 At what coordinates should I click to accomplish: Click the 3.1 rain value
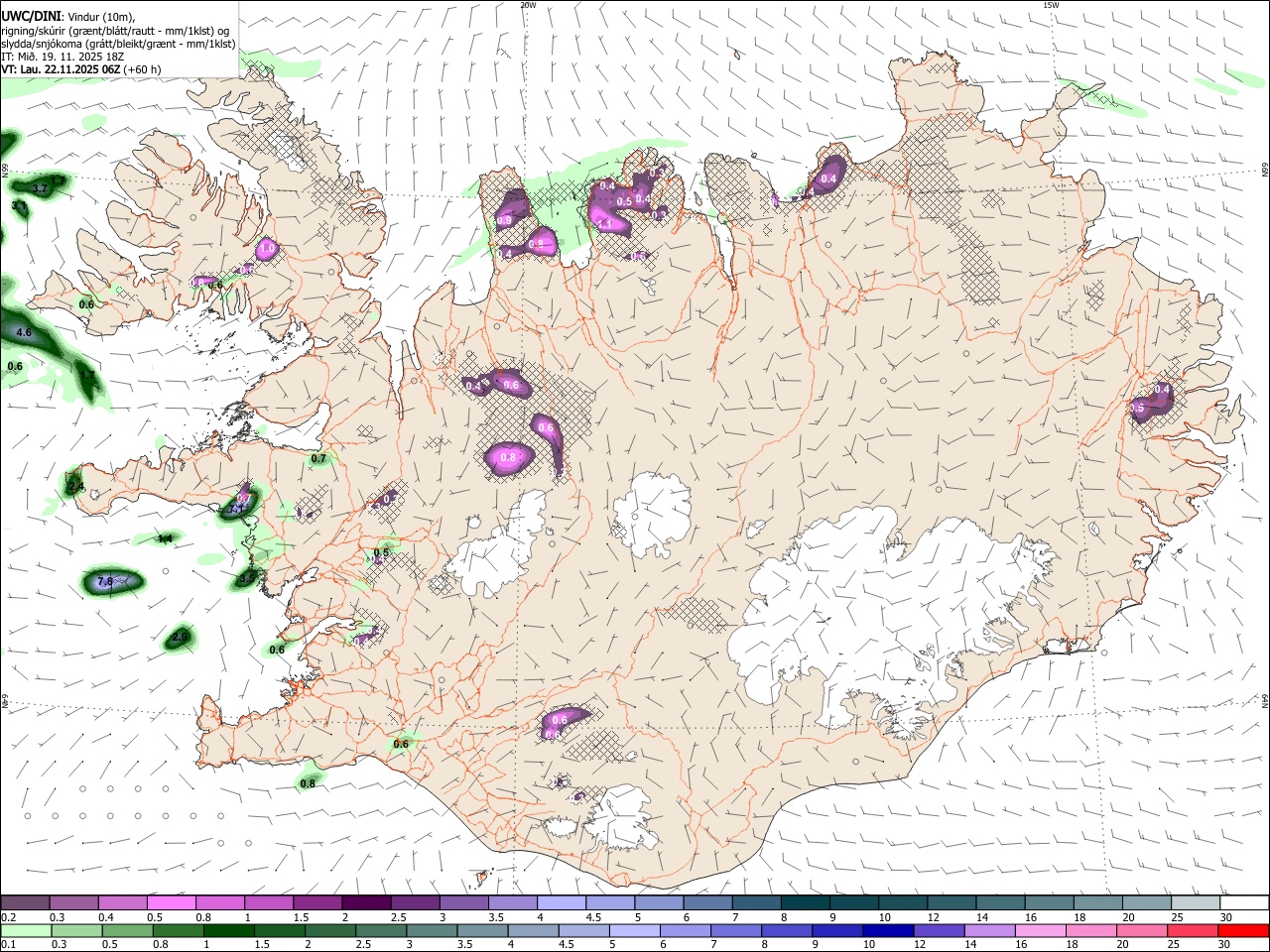coord(19,206)
